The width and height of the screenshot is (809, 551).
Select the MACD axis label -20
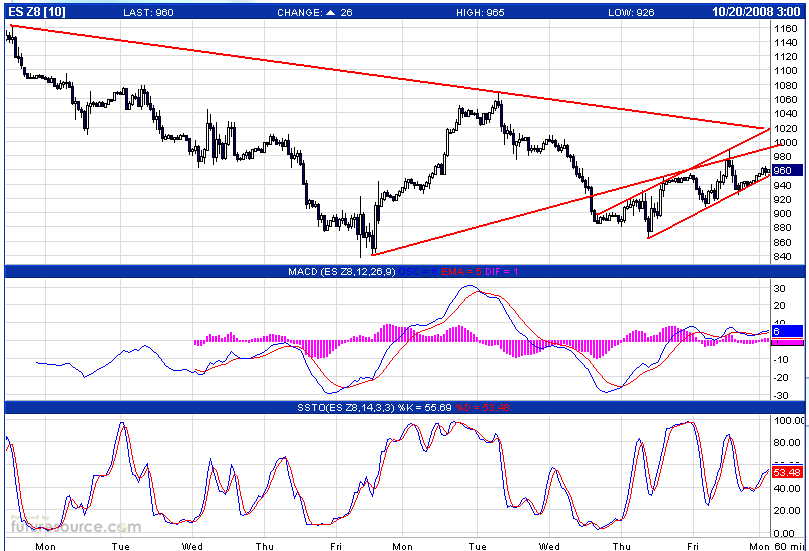[780, 378]
